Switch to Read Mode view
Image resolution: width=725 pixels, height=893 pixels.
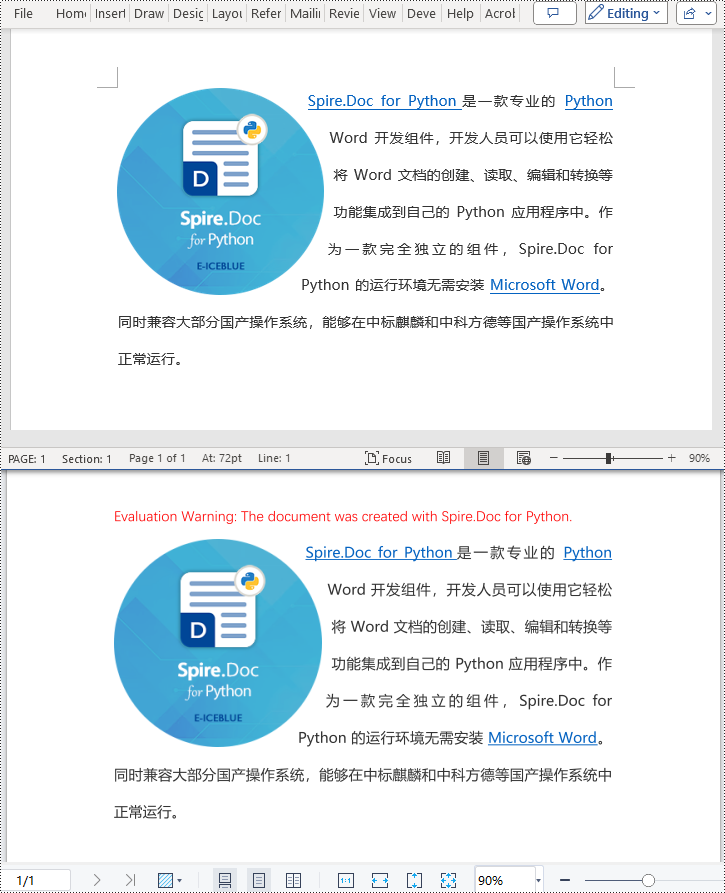tap(444, 458)
